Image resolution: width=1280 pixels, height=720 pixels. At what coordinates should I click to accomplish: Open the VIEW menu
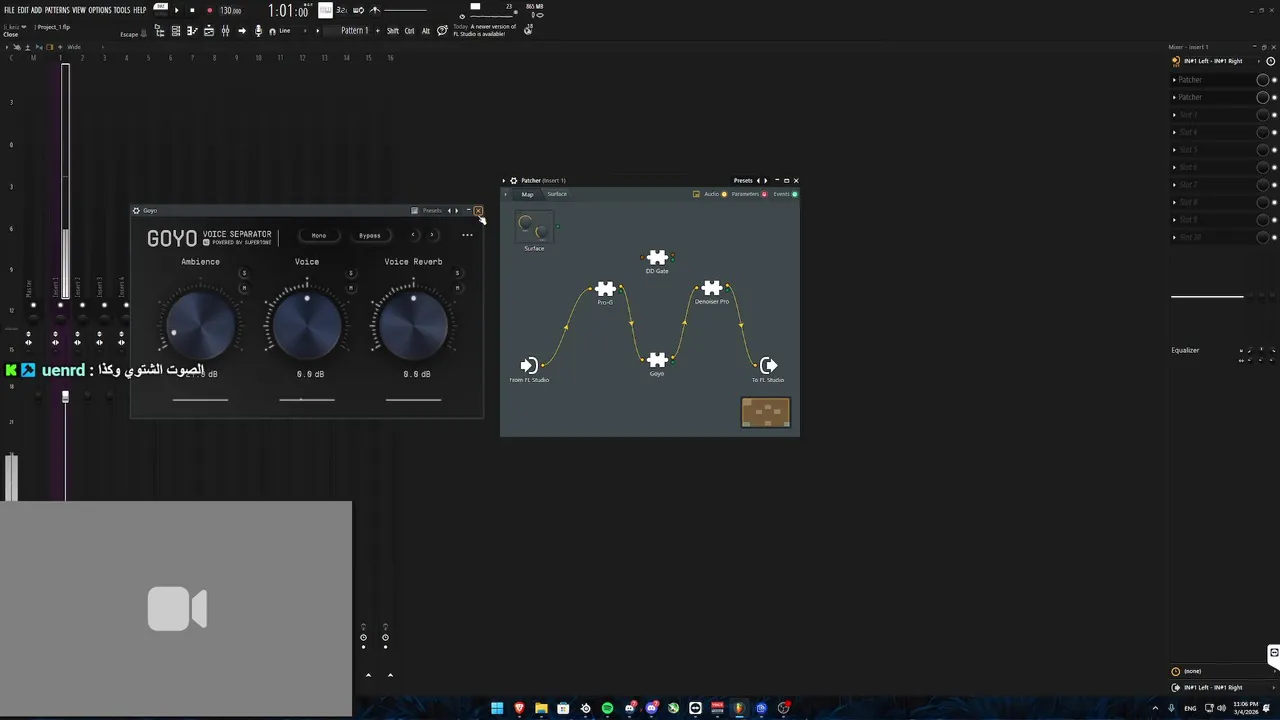(79, 10)
